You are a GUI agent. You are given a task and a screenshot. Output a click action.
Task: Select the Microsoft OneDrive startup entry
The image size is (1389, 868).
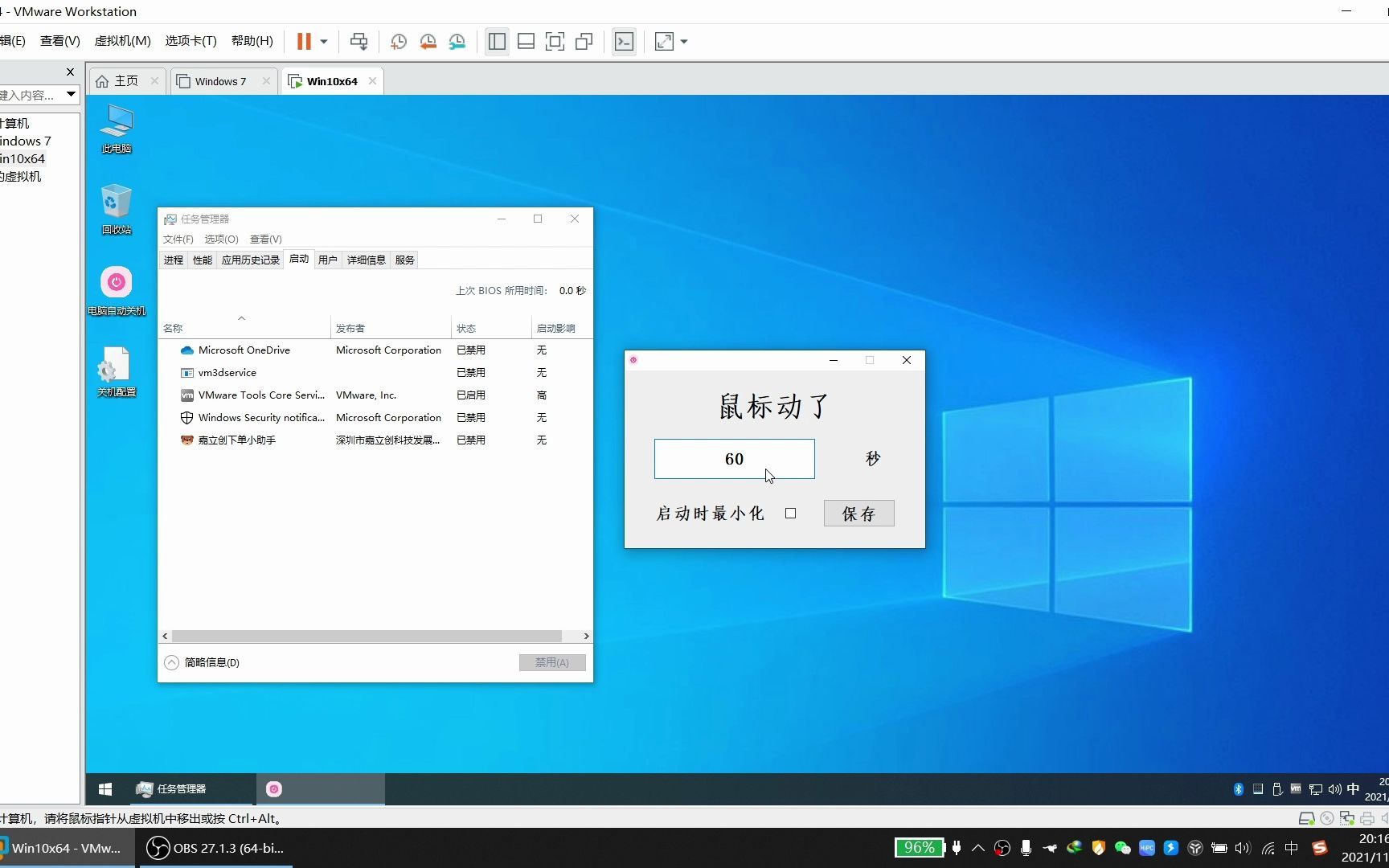[375, 350]
